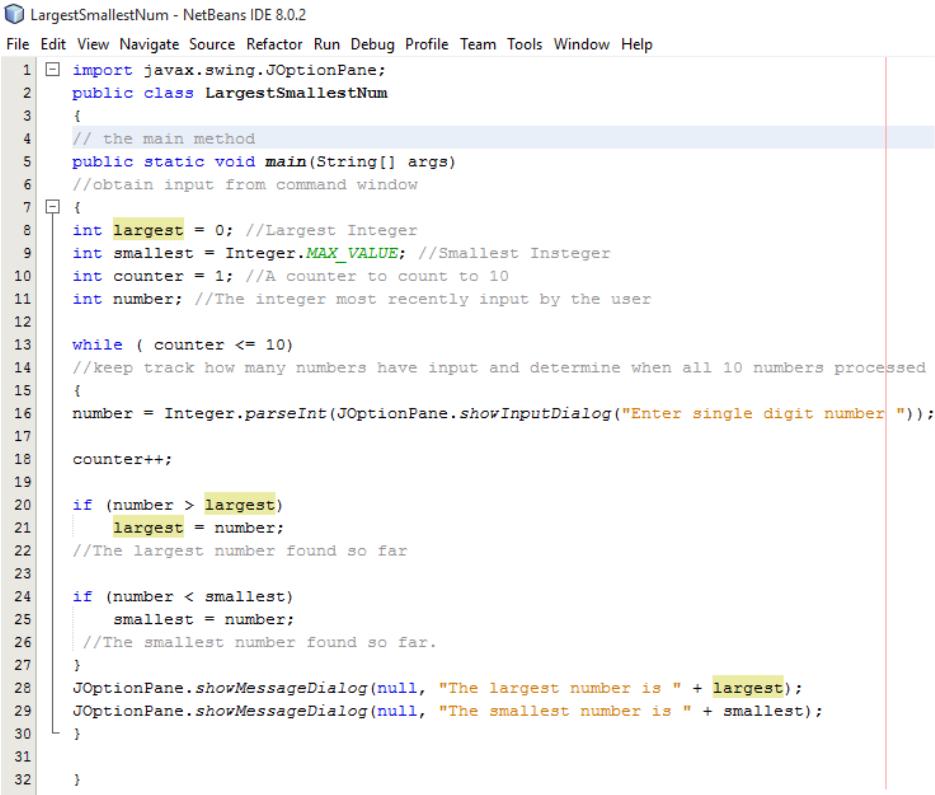This screenshot has height=795, width=935.
Task: Click the '// the main method' comment
Action: (163, 139)
